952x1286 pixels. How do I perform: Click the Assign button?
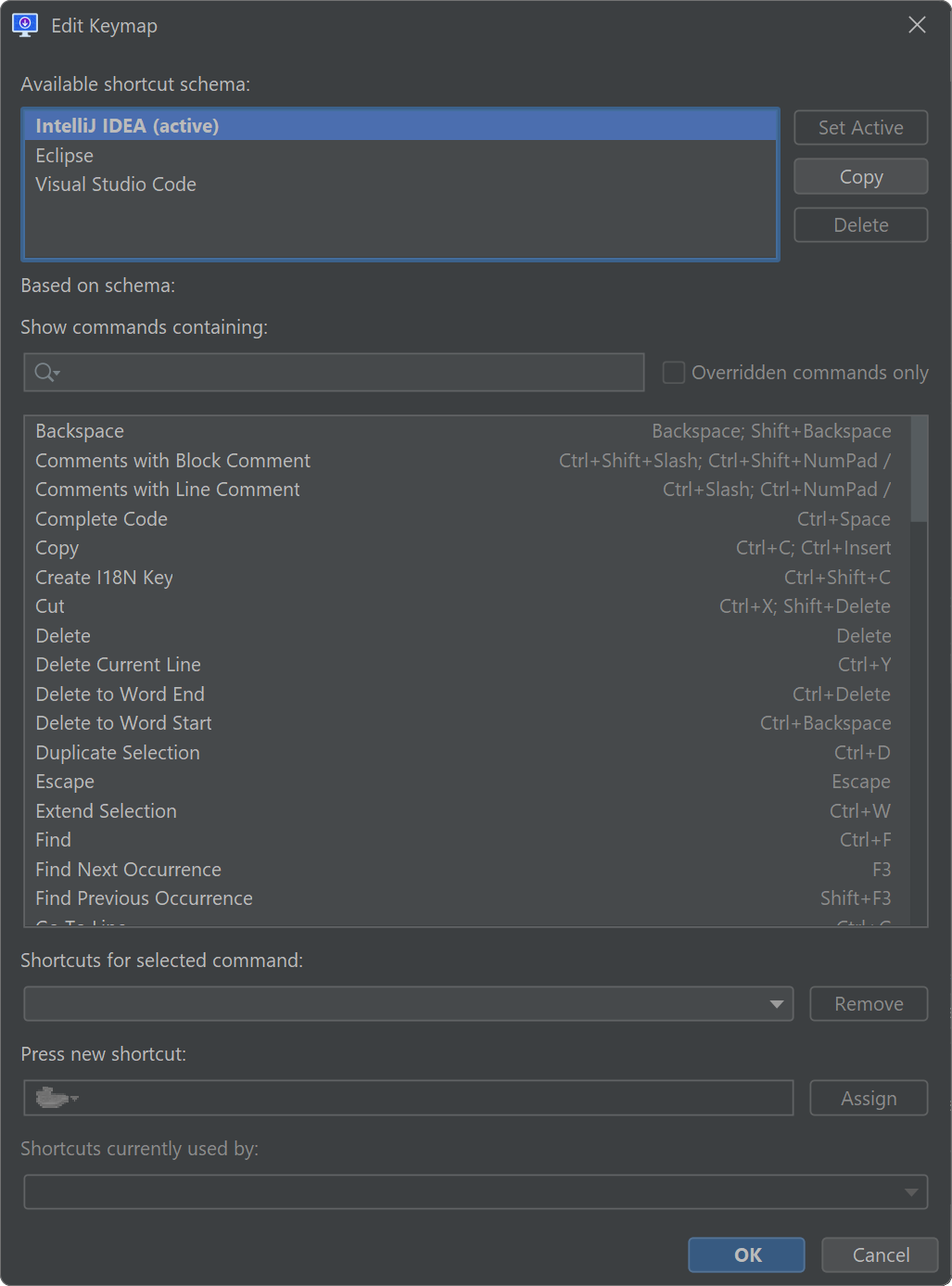tap(869, 1099)
